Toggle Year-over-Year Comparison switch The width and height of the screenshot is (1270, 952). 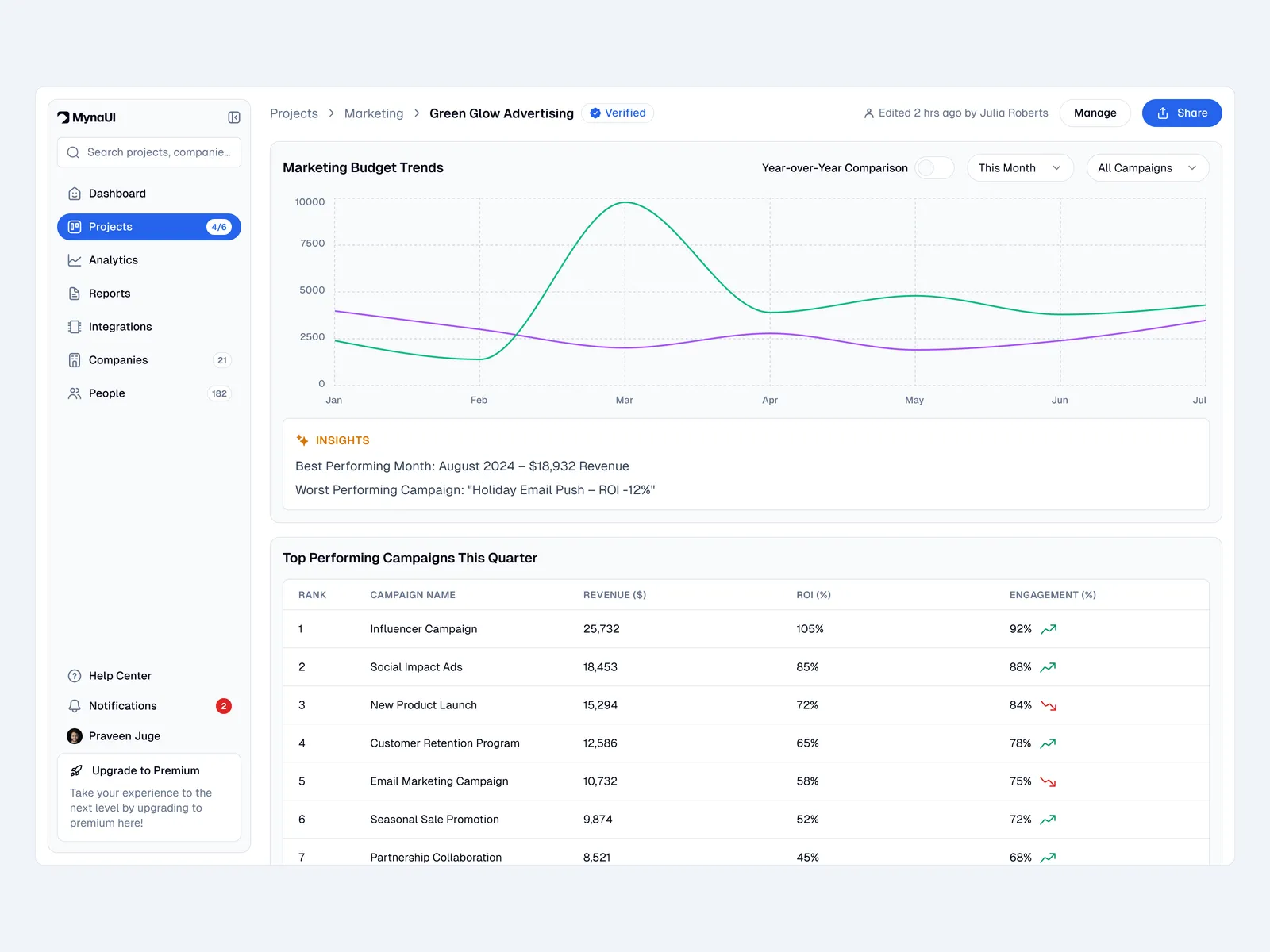(x=934, y=168)
